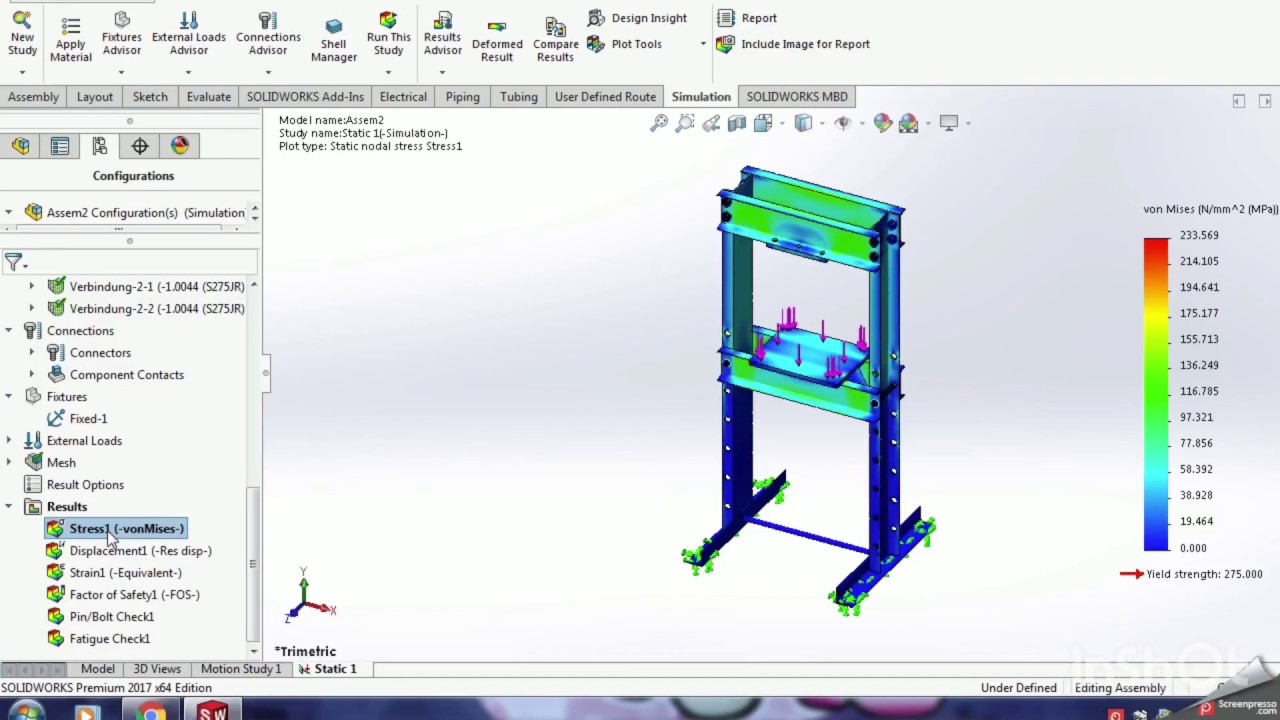The width and height of the screenshot is (1280, 720).
Task: Expand Verbindung-2-2 tree node
Action: 31,309
